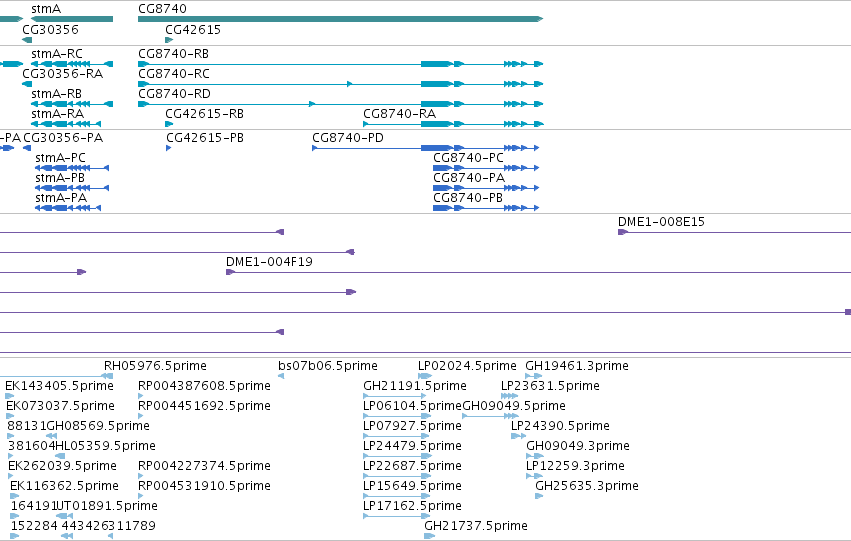Viewport: 851px width, 541px height.
Task: Select the DME1-004F19 clone label
Action: tap(269, 262)
